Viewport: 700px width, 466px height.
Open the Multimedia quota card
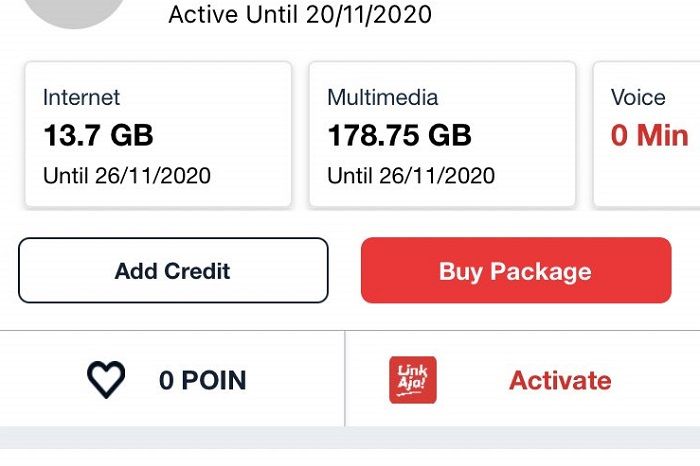[442, 134]
